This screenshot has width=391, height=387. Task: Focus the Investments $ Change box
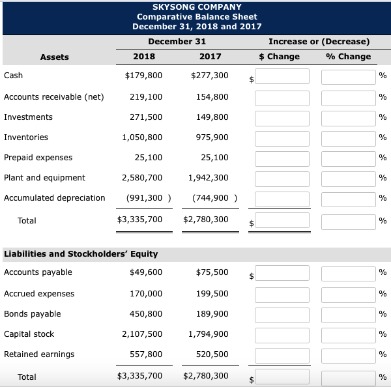coord(282,118)
